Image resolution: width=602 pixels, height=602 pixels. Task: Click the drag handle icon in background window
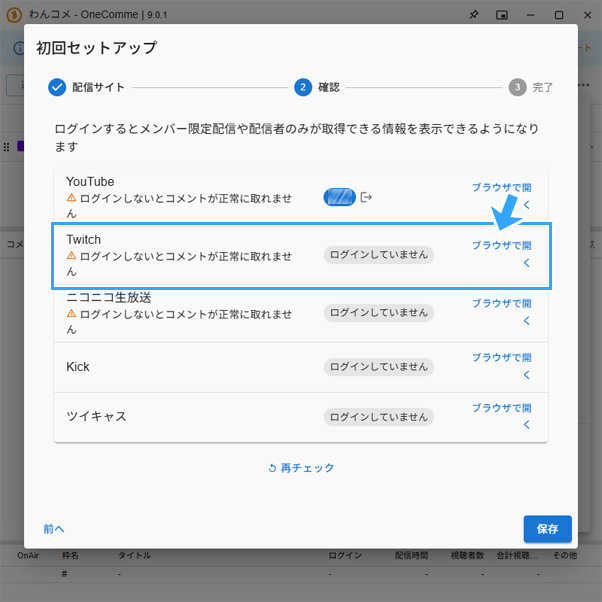pos(6,147)
